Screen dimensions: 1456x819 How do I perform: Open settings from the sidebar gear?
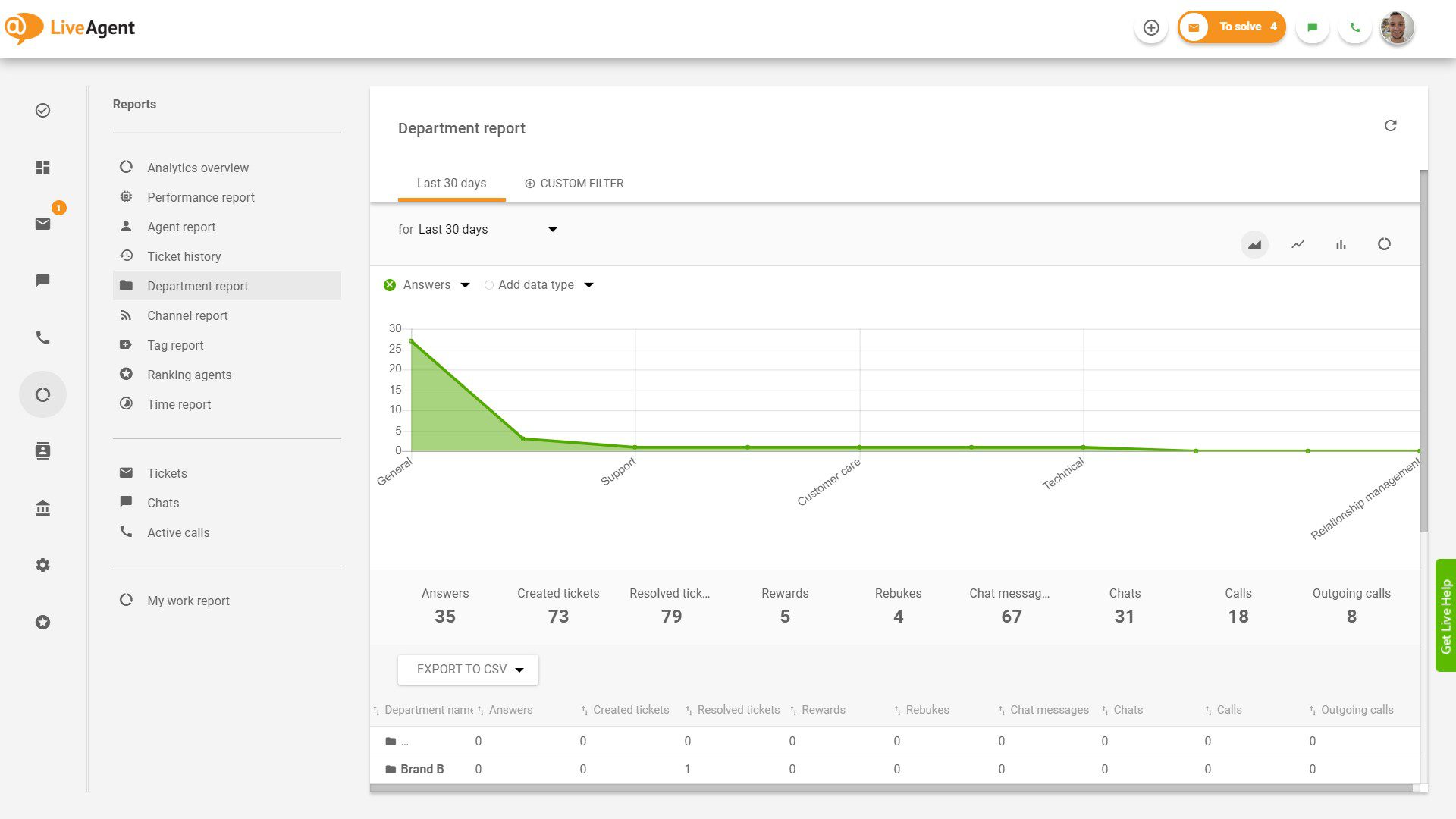tap(42, 565)
